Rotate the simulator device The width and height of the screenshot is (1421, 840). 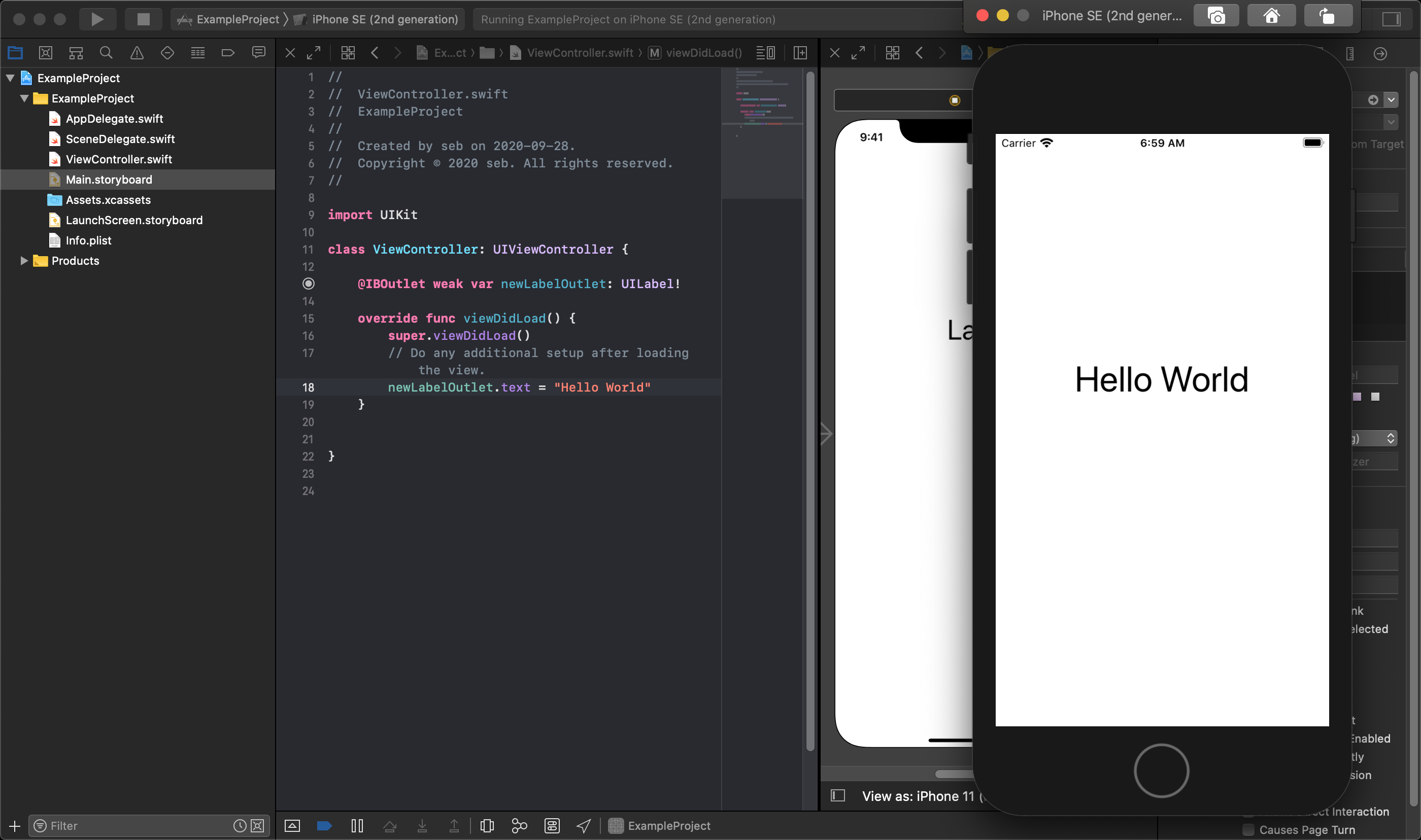1328,15
